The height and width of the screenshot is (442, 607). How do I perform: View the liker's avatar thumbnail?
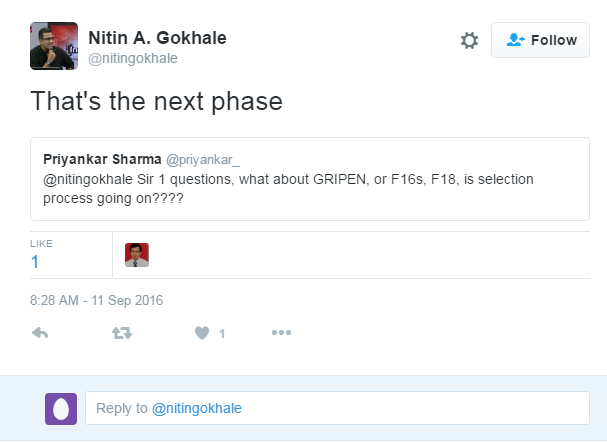[137, 255]
